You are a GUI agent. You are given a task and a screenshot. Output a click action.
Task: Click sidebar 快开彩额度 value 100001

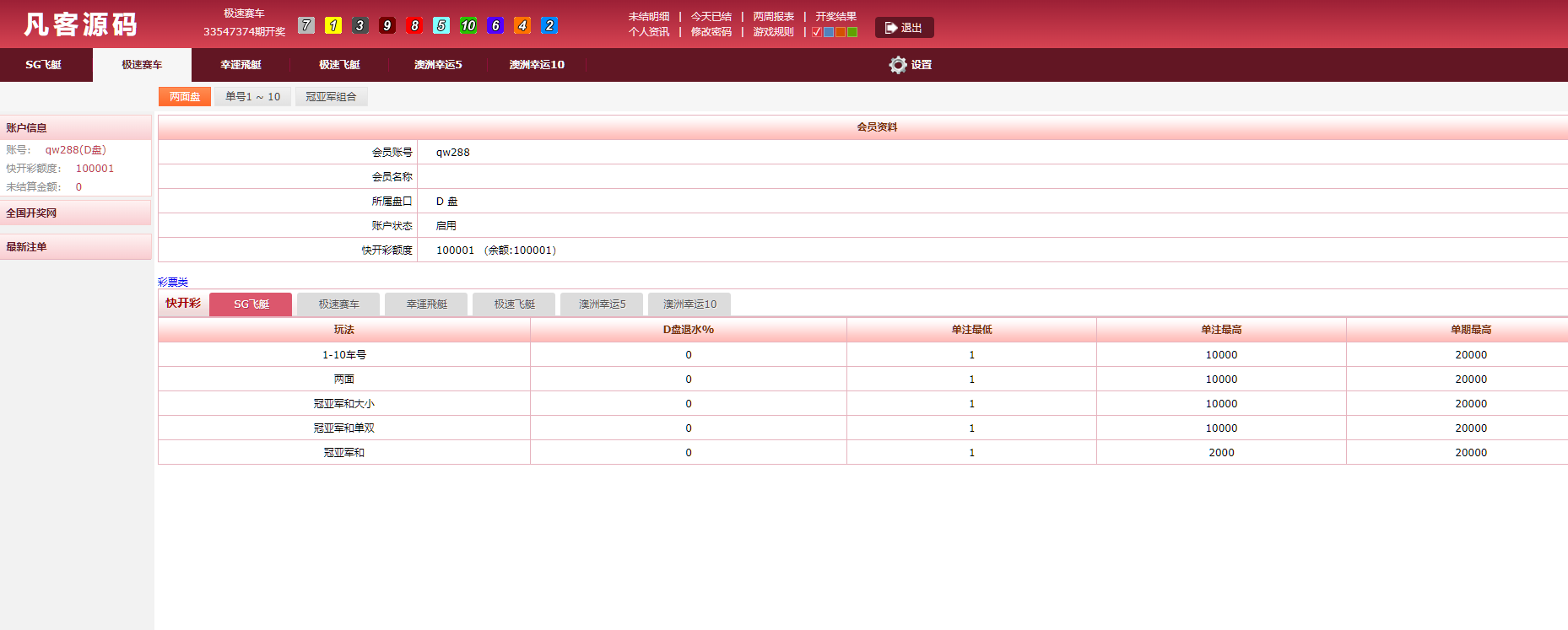coord(95,169)
